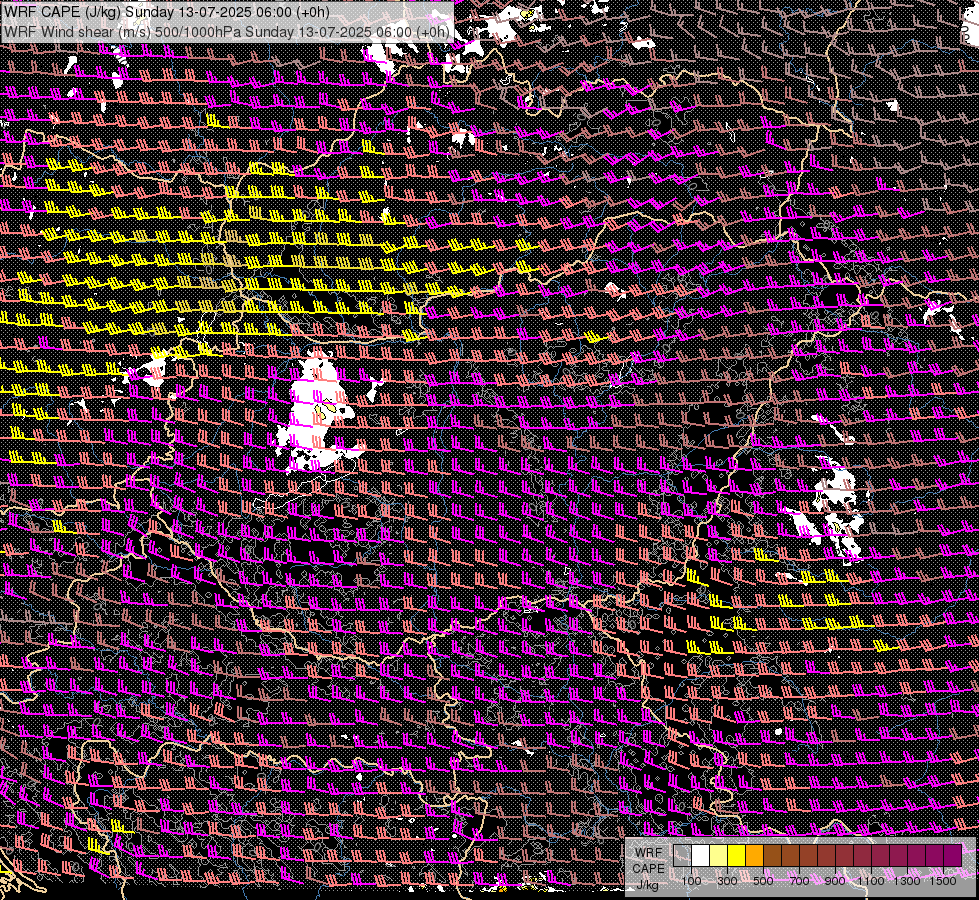This screenshot has height=900, width=979.
Task: Click the 100 legend label
Action: click(691, 881)
